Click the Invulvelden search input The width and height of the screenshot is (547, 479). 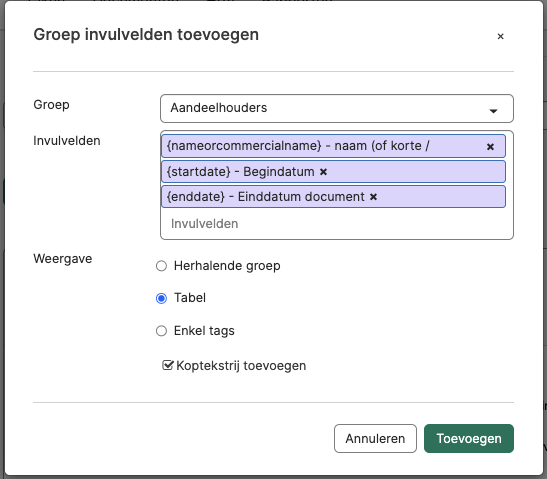pyautogui.click(x=337, y=224)
